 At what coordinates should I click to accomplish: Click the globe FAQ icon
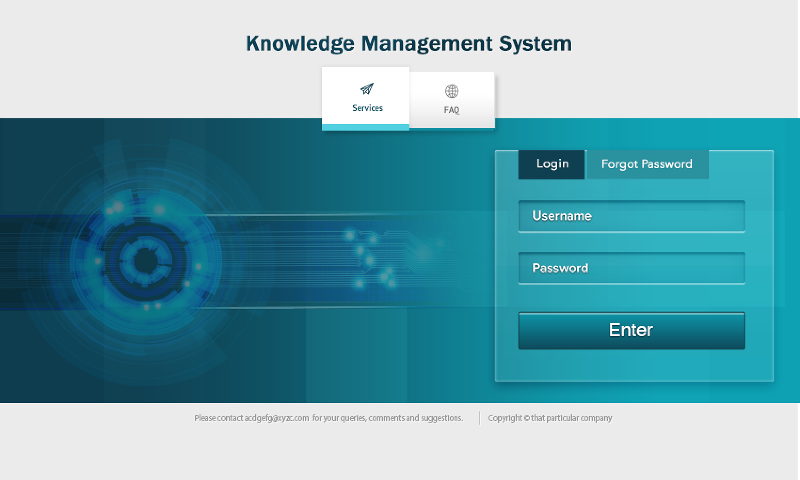click(452, 91)
